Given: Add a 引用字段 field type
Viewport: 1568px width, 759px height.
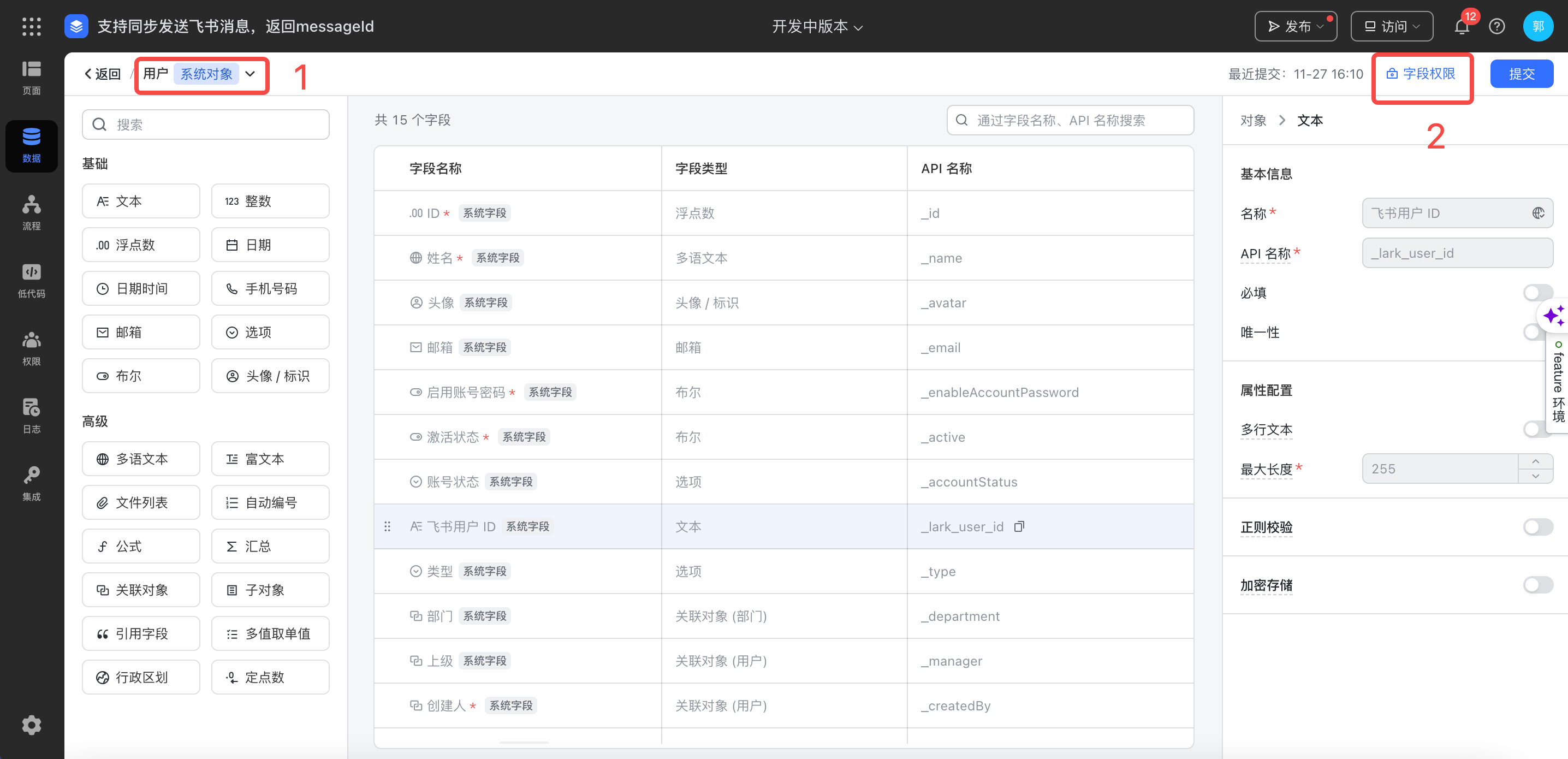Looking at the screenshot, I should [141, 633].
